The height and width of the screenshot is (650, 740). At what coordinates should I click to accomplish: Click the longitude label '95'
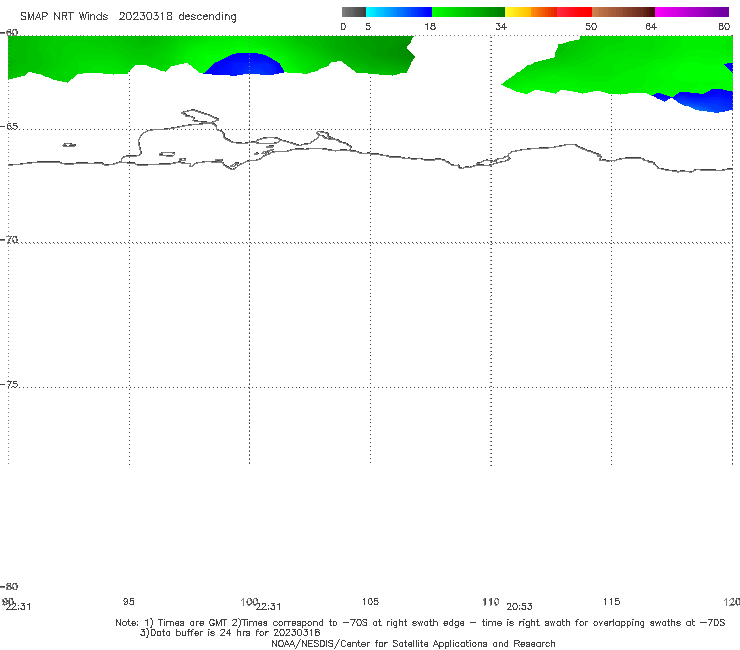pyautogui.click(x=128, y=601)
